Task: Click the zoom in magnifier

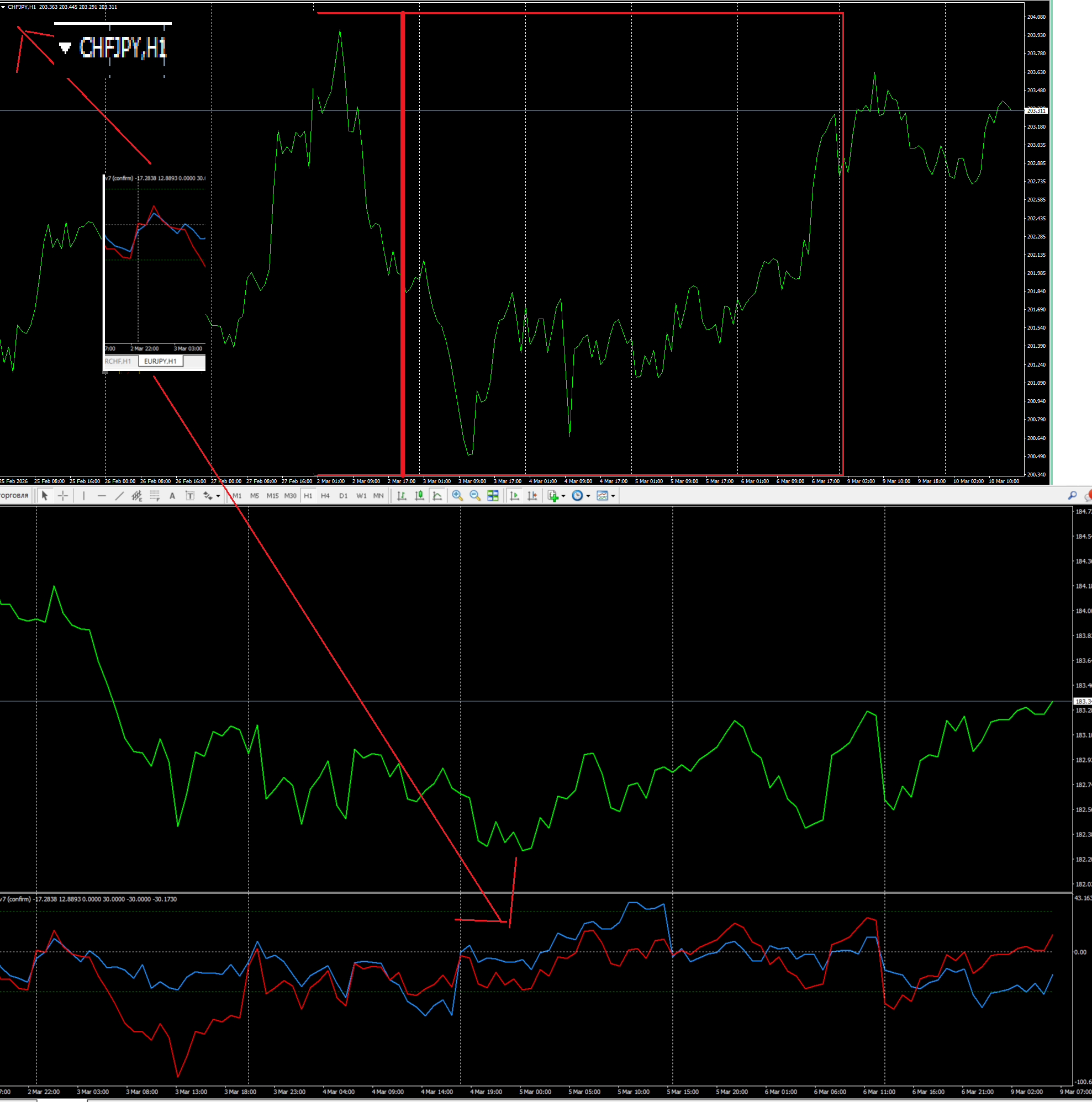Action: [457, 496]
